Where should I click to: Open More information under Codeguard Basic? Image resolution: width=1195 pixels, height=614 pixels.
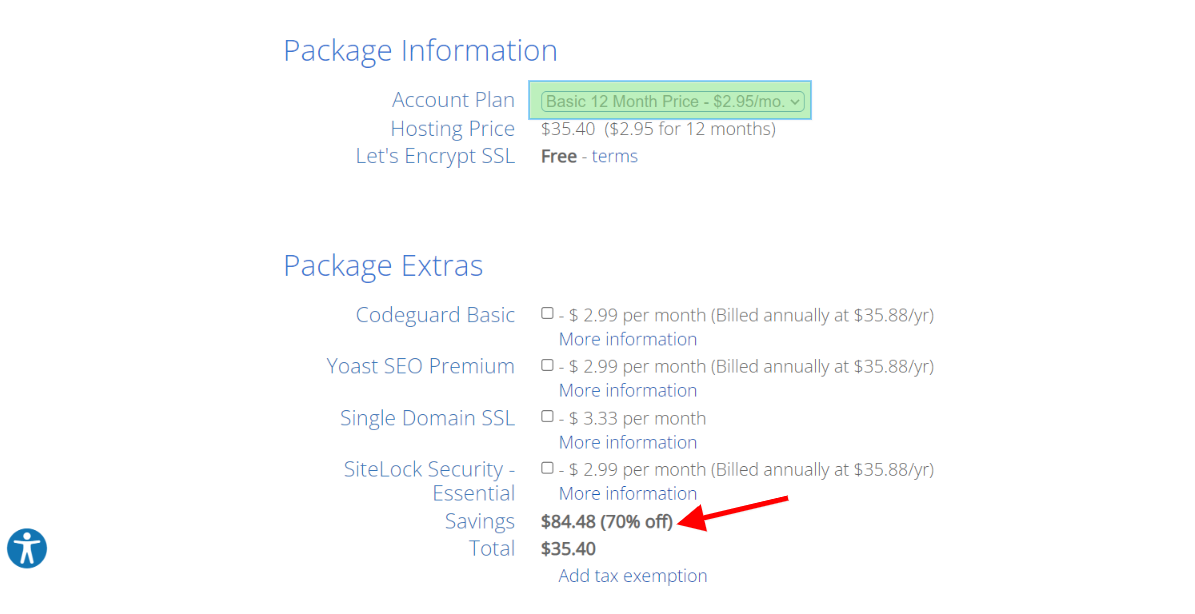tap(628, 339)
